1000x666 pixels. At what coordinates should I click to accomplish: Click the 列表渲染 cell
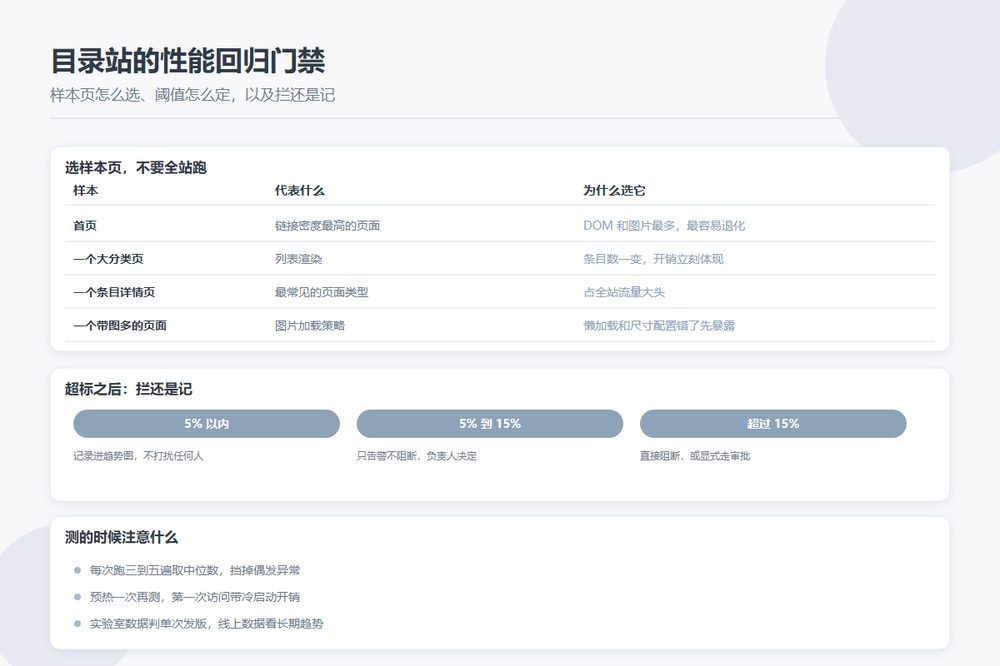tap(298, 259)
